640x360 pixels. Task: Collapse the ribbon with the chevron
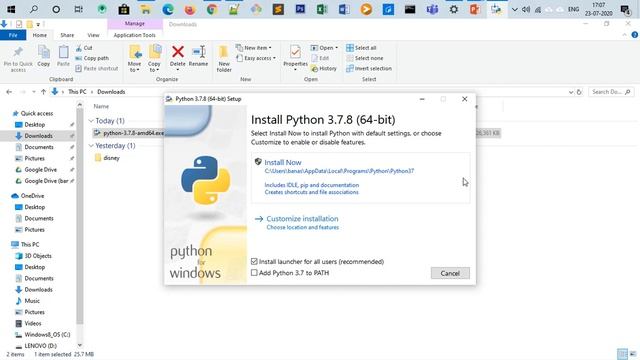[x=624, y=35]
